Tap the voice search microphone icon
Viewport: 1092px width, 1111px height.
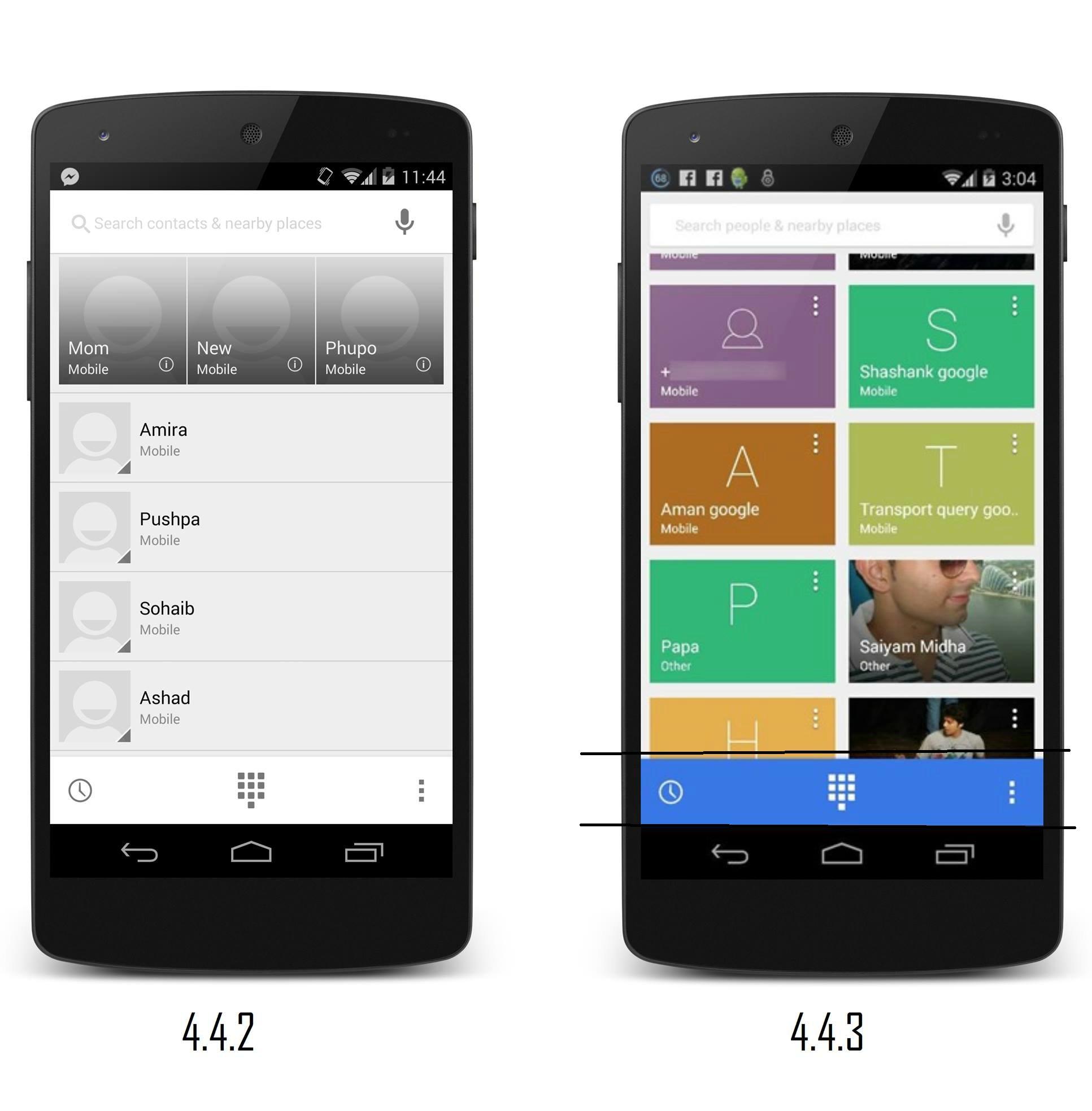click(x=414, y=222)
